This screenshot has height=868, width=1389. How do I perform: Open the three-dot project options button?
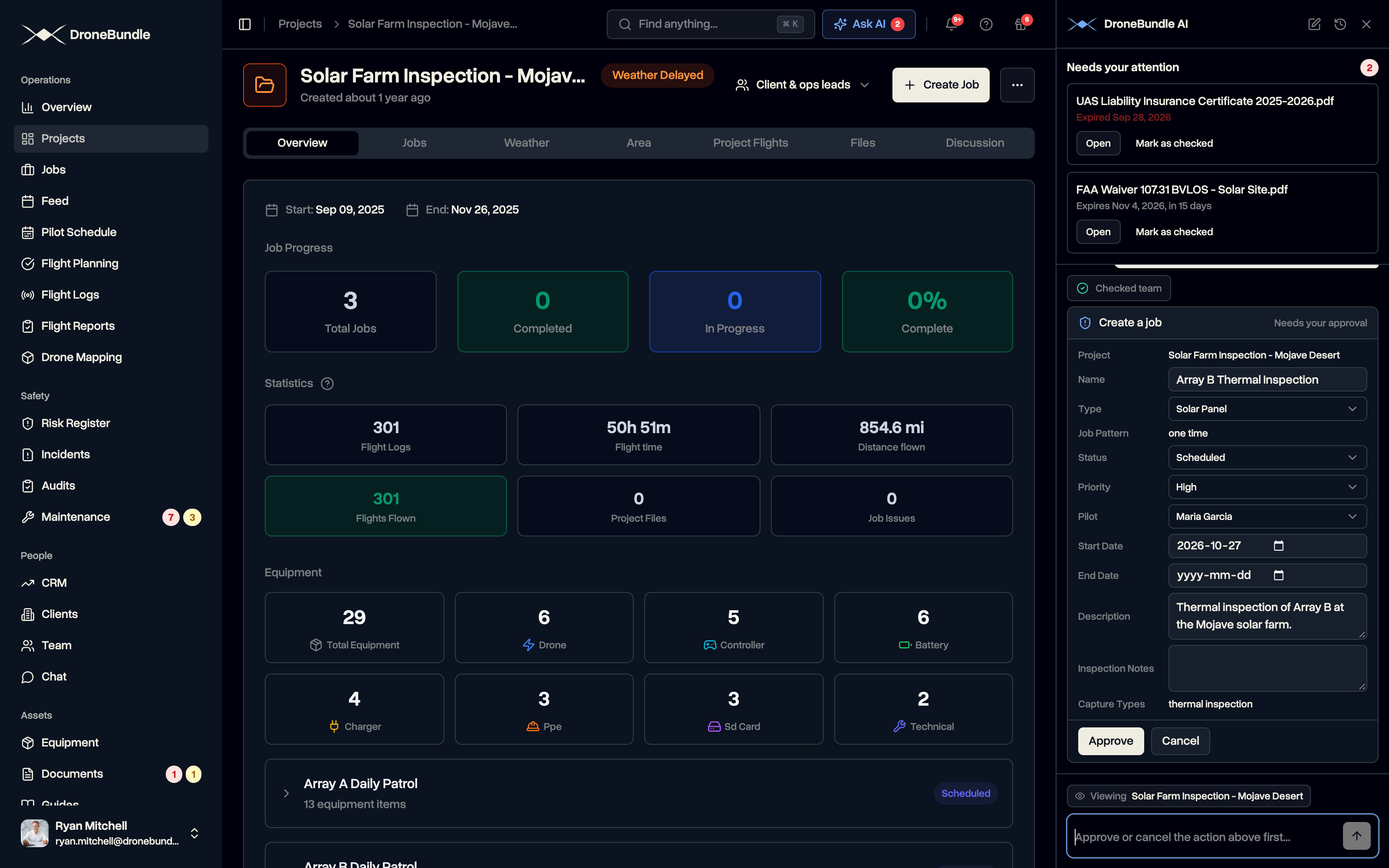click(1017, 85)
